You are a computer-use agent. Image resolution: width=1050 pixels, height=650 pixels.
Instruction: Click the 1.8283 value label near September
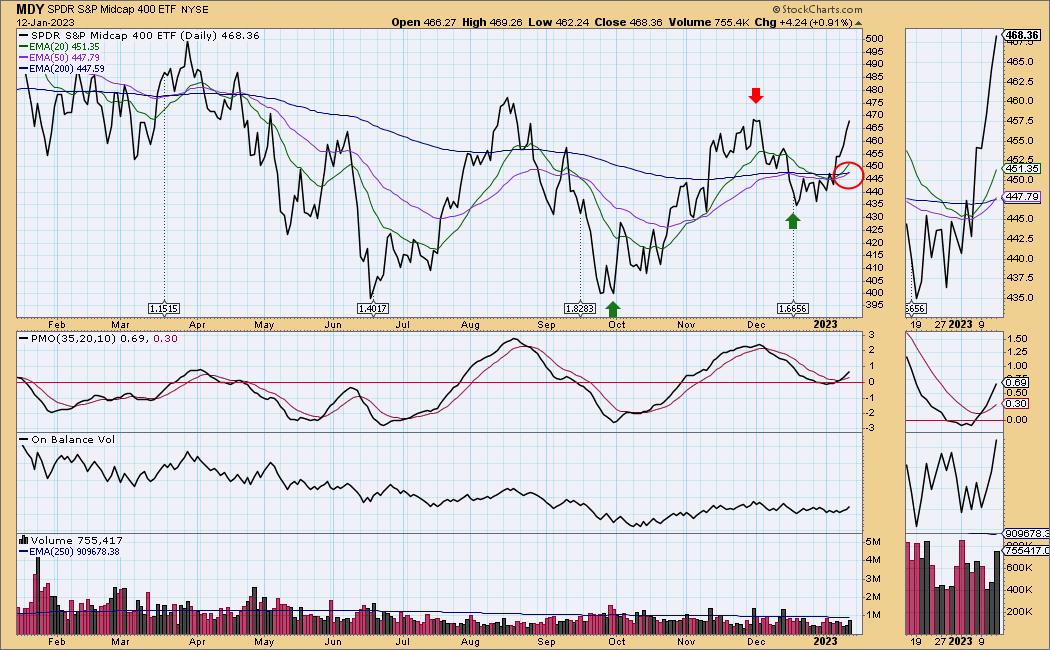pos(579,309)
